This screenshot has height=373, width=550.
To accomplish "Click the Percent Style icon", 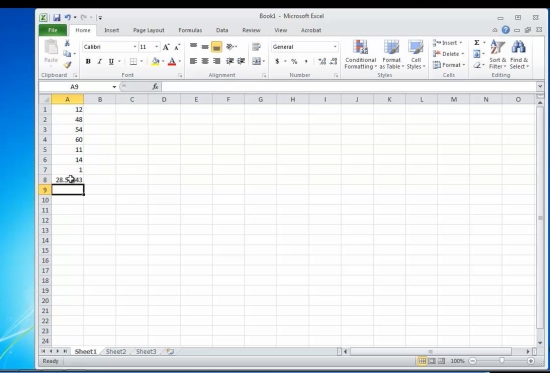I will click(x=294, y=61).
